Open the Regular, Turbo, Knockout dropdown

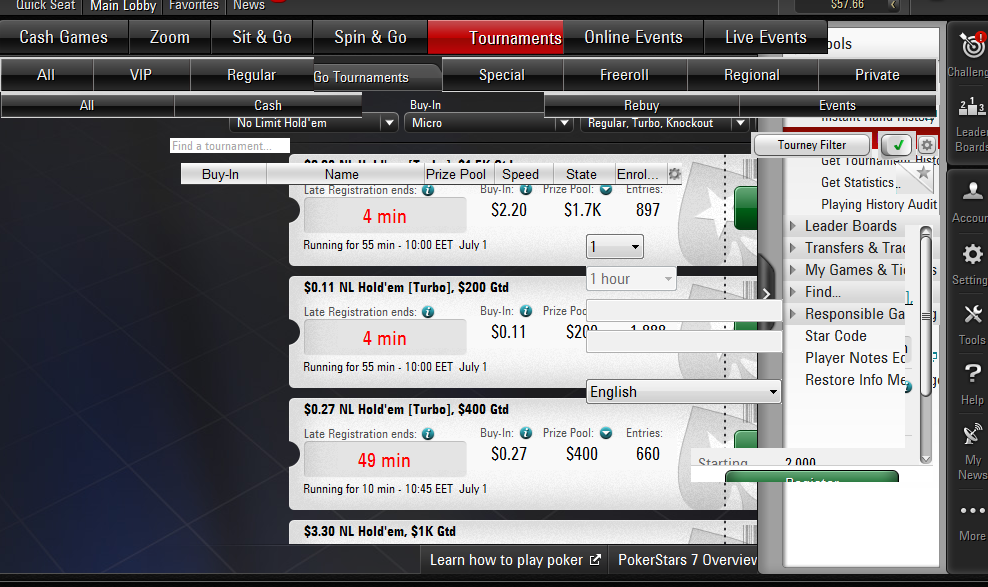[x=664, y=123]
